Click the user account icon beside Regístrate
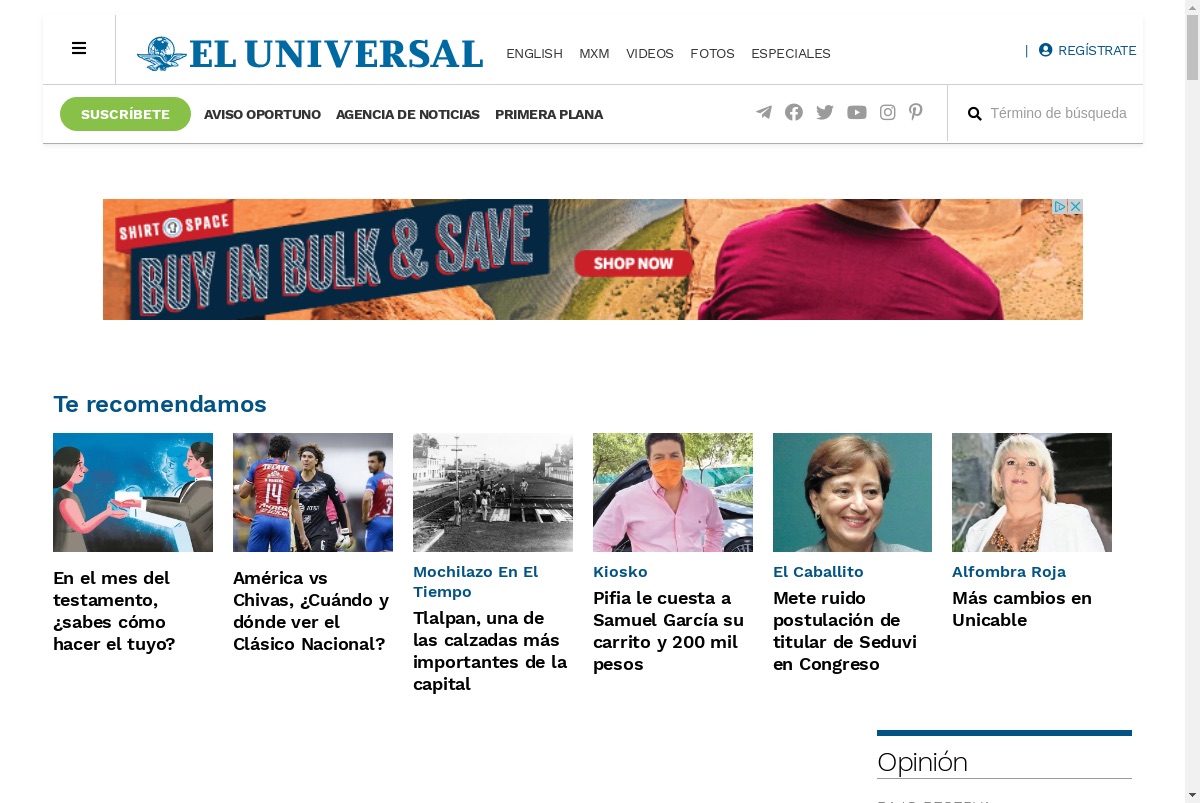This screenshot has width=1200, height=803. (1046, 50)
